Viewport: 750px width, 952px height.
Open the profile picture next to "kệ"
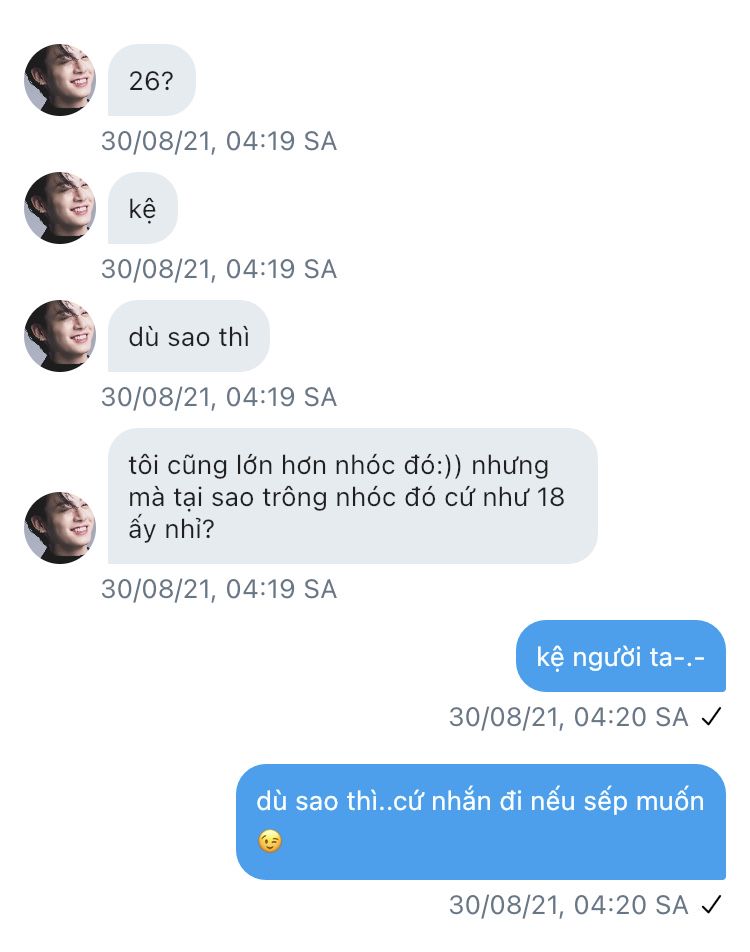pos(60,208)
